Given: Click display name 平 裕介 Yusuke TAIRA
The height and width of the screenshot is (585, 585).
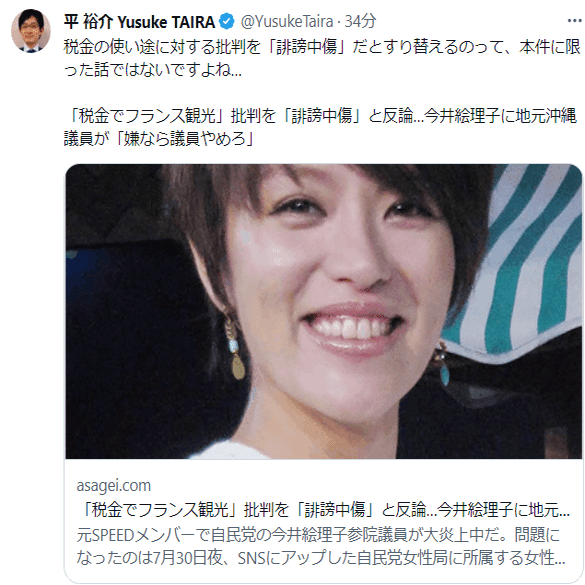Looking at the screenshot, I should pyautogui.click(x=139, y=22).
